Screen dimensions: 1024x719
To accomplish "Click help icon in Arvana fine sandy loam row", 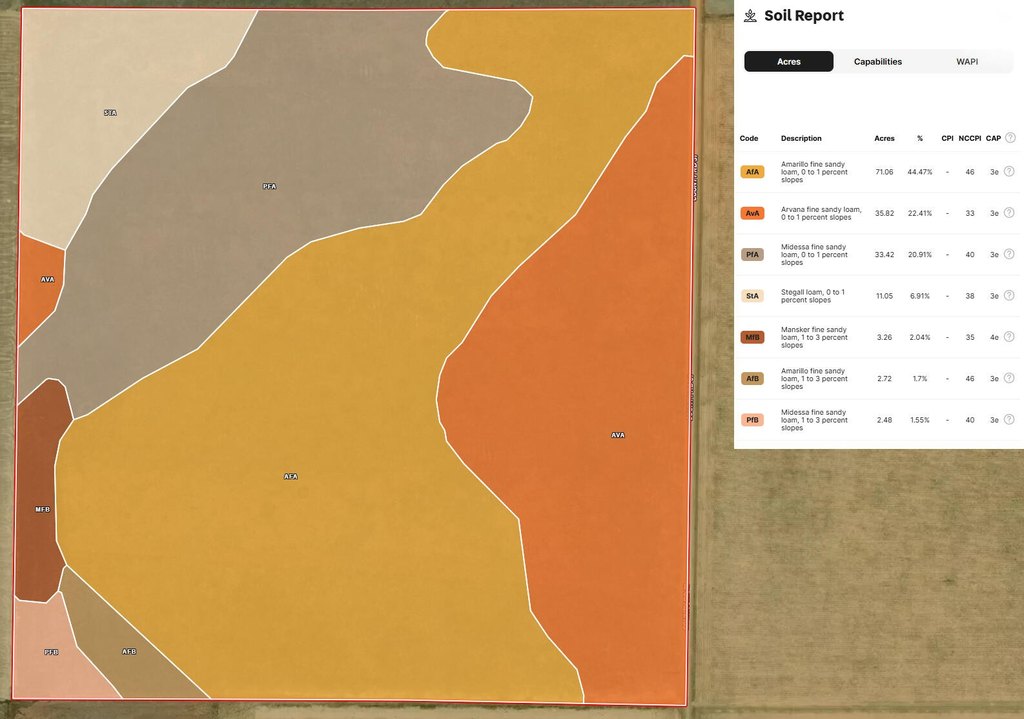I will (x=1009, y=213).
